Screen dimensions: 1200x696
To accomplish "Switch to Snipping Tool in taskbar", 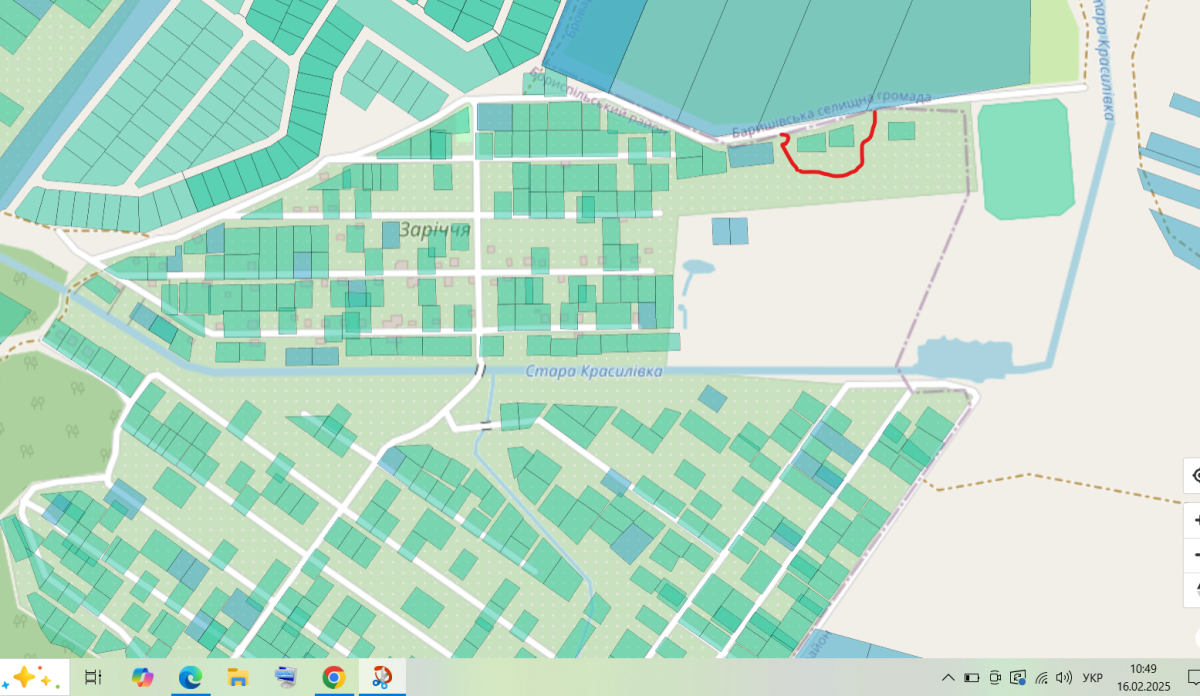I will [382, 677].
